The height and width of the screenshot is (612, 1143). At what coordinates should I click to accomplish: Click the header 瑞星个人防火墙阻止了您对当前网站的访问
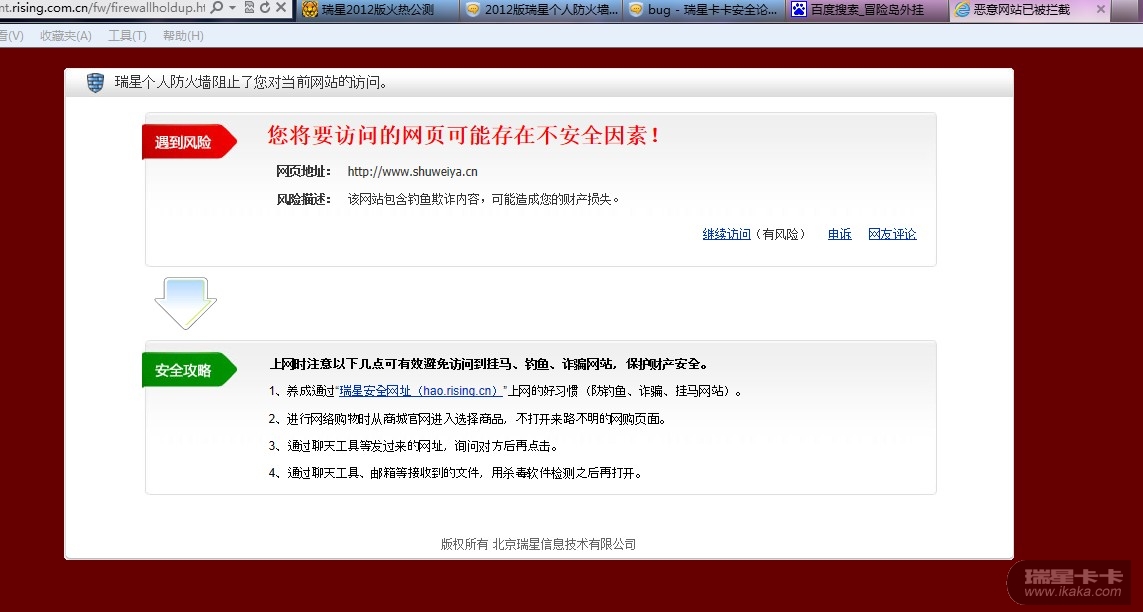point(251,82)
